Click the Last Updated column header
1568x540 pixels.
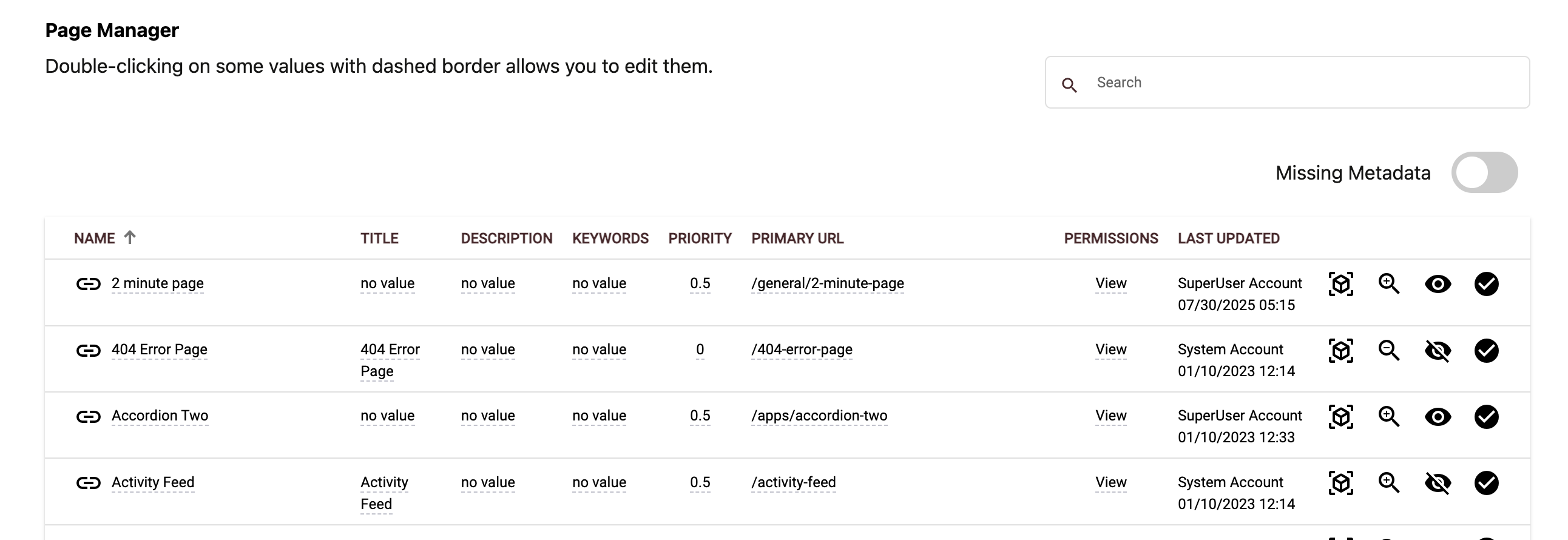[1228, 238]
